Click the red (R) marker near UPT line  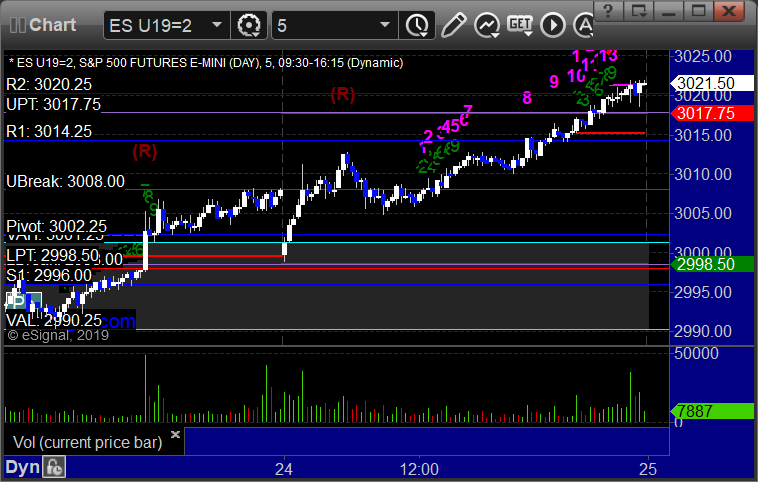click(x=343, y=94)
